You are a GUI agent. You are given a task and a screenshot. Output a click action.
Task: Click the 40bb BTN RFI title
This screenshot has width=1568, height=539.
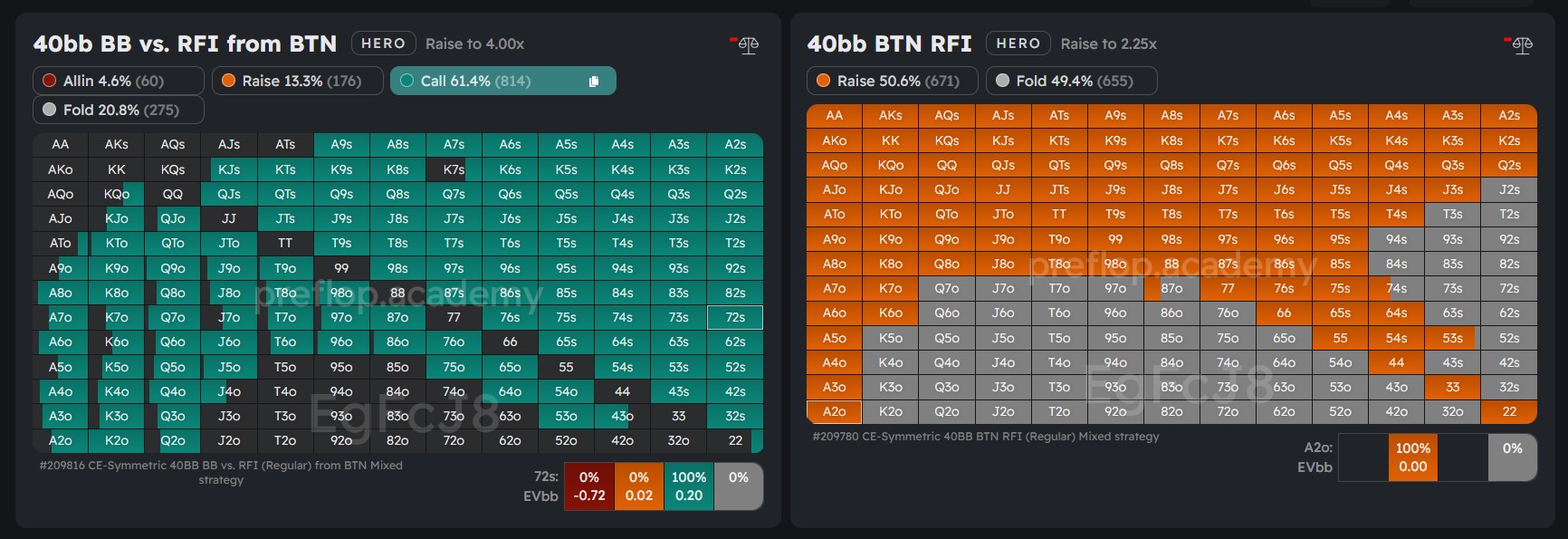[889, 43]
